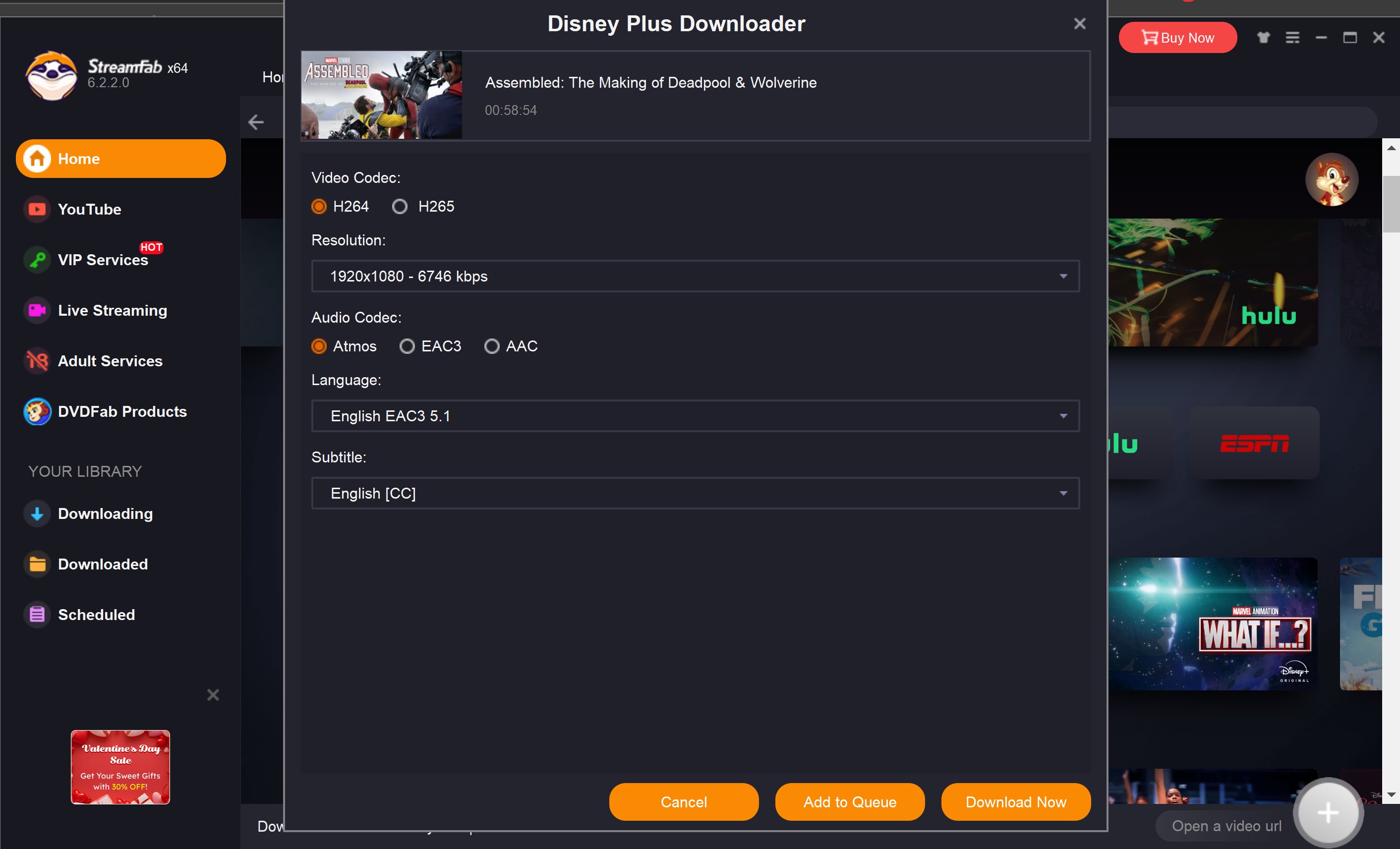The width and height of the screenshot is (1400, 849).
Task: Open the Language dropdown
Action: [x=696, y=416]
